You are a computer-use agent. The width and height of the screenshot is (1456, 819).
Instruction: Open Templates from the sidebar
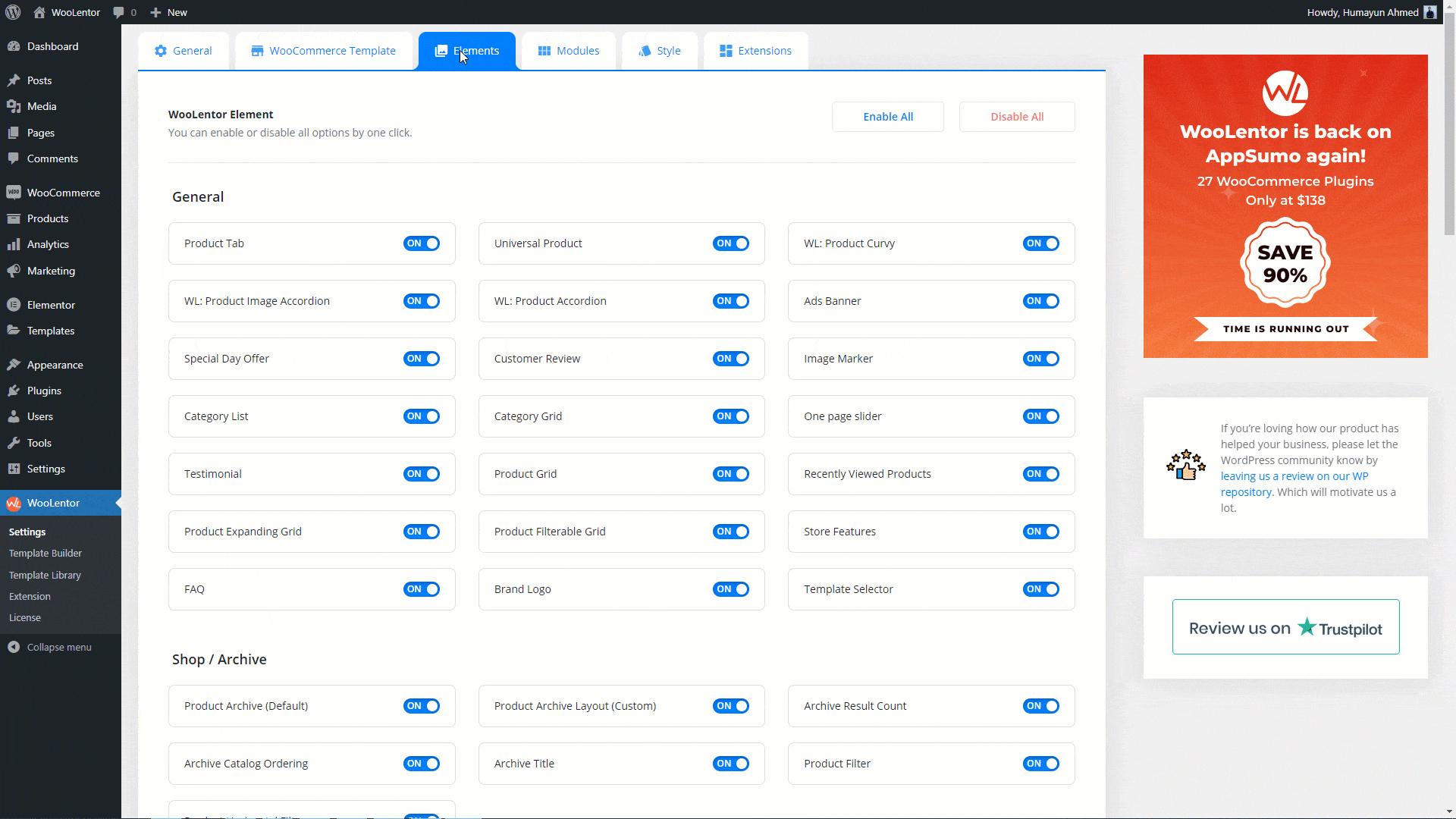pos(50,330)
